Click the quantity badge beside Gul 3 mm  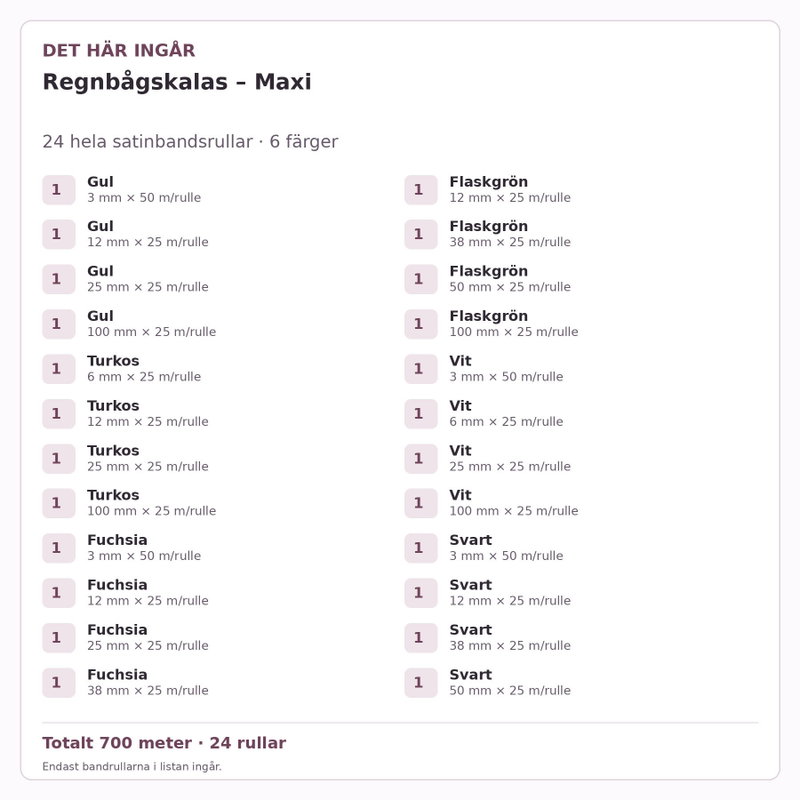59,190
